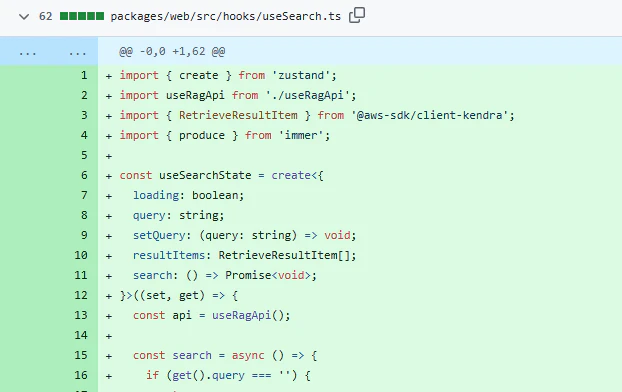Click 'zustand' in the import line
This screenshot has height=392, width=622.
(301, 75)
